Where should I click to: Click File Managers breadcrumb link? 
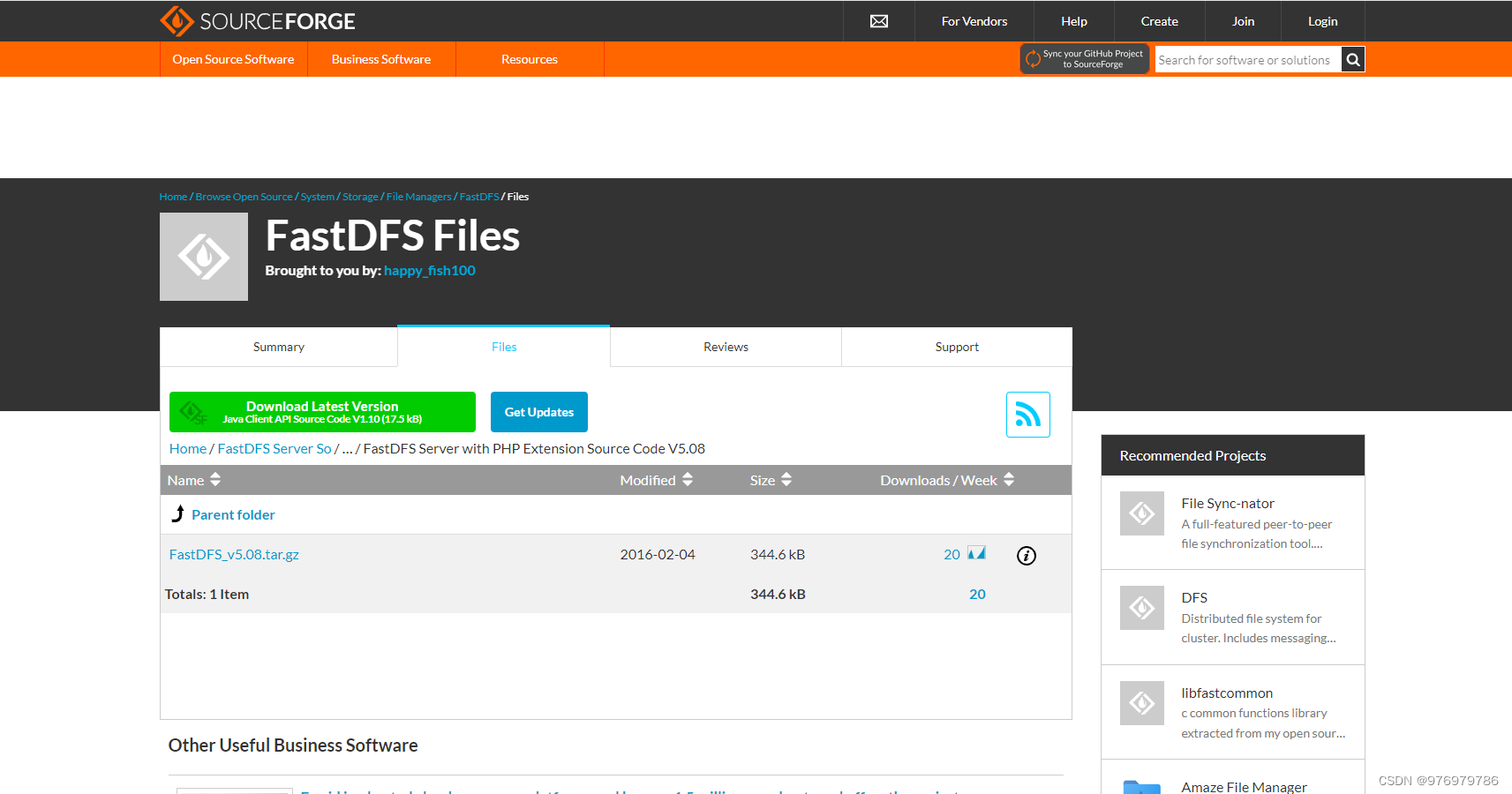click(418, 197)
